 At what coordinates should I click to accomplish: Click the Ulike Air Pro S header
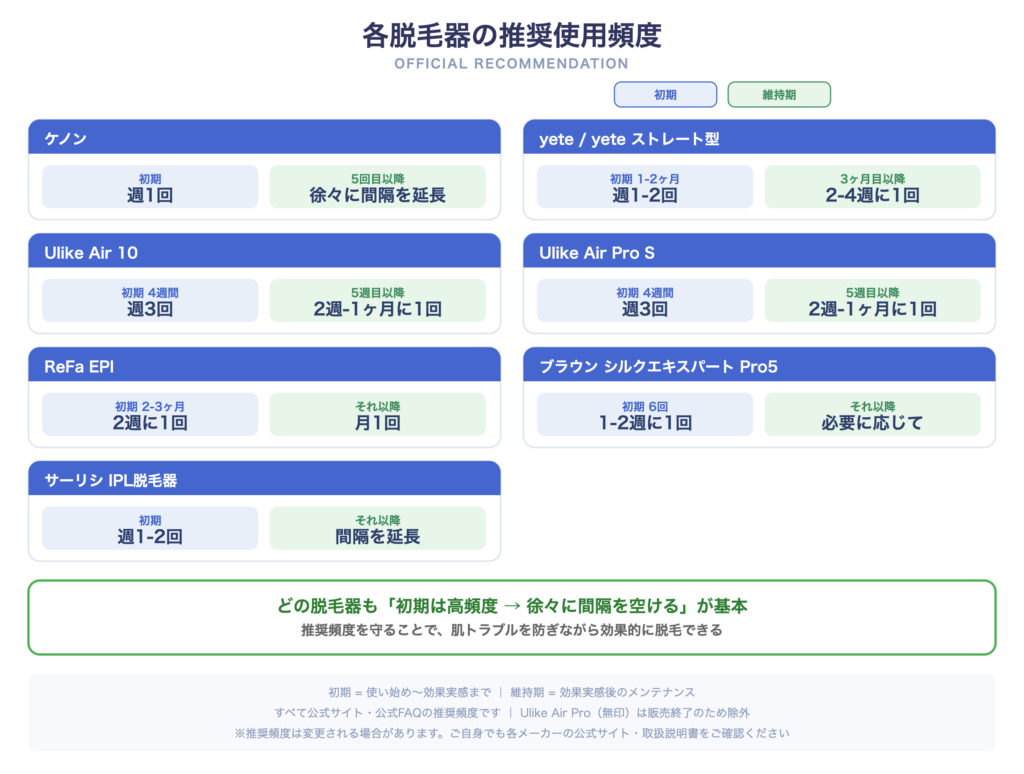pos(759,251)
